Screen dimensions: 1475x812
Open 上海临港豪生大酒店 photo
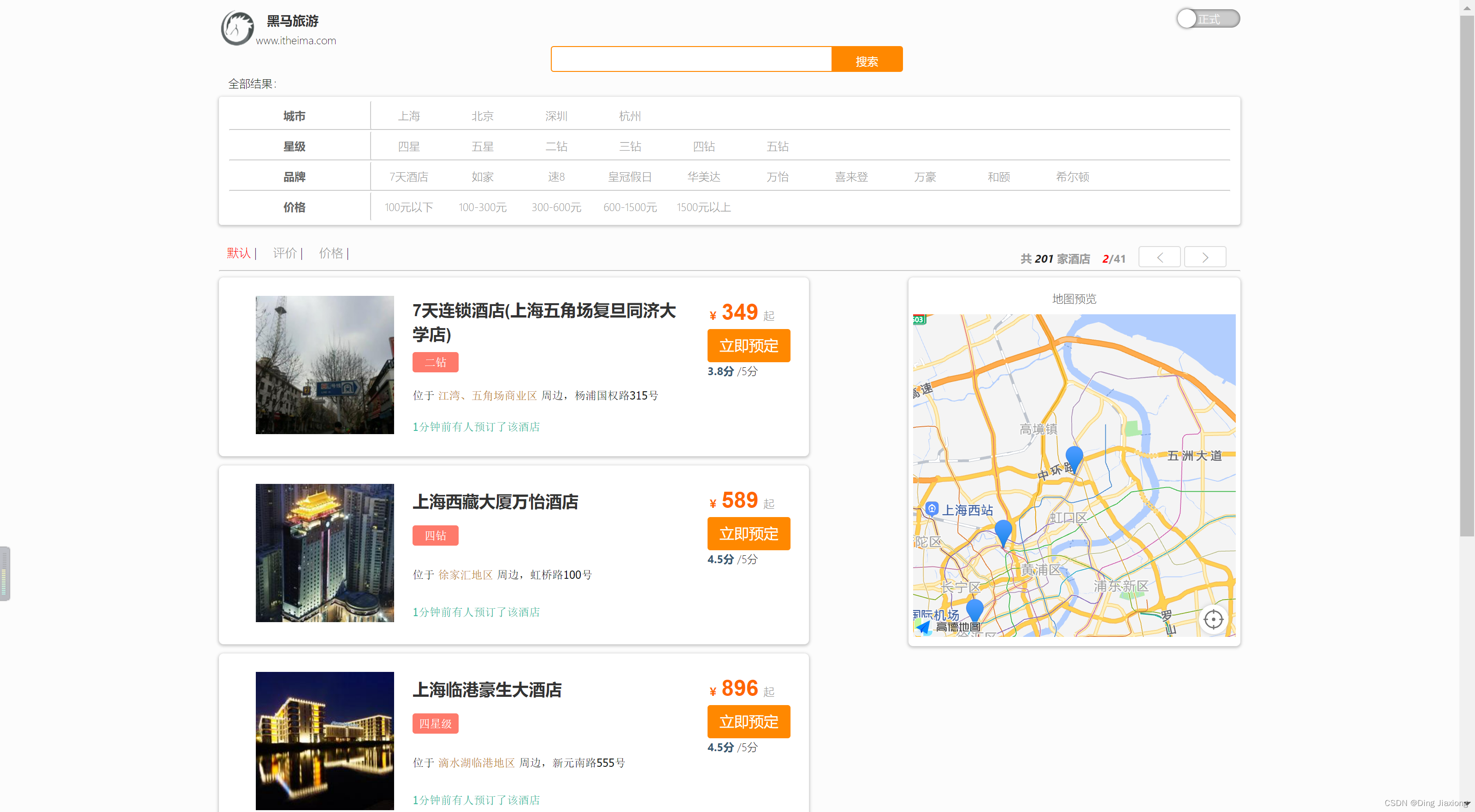pos(324,741)
